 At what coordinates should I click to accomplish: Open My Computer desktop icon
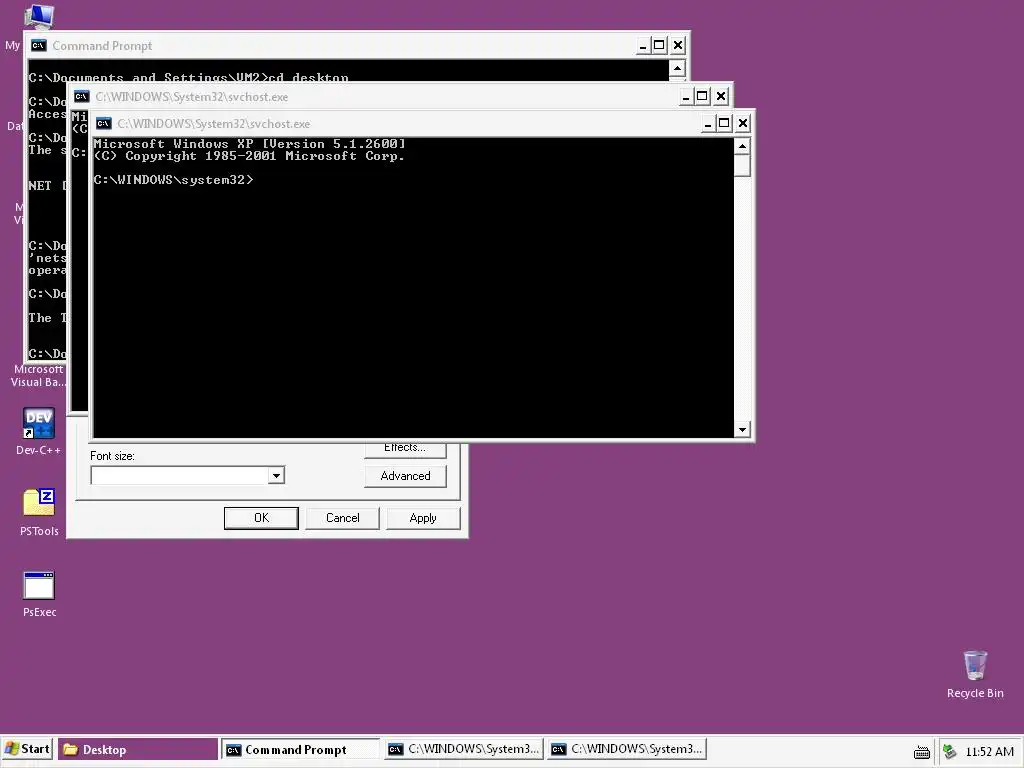[x=39, y=16]
